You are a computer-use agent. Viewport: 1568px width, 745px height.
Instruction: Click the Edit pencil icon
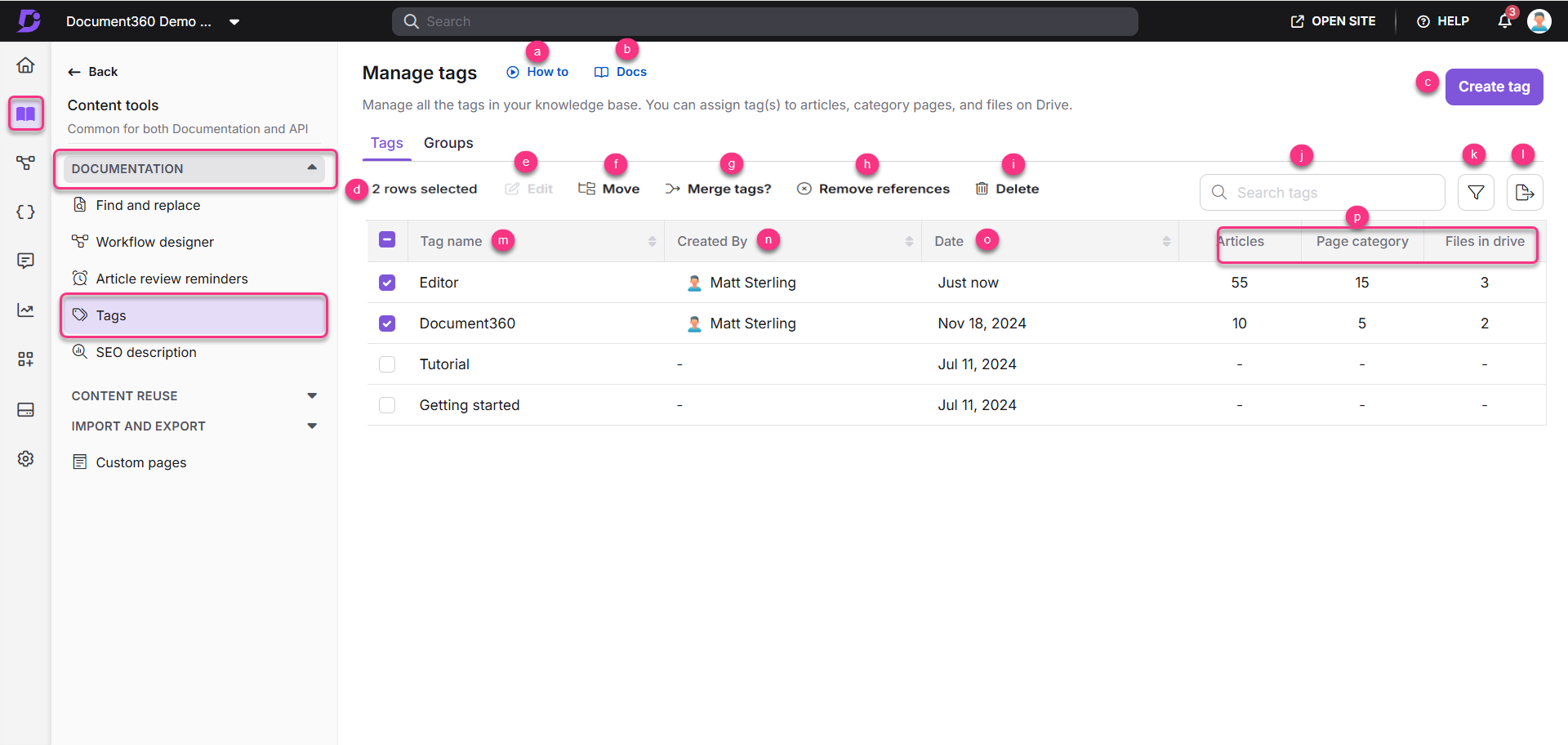point(512,189)
